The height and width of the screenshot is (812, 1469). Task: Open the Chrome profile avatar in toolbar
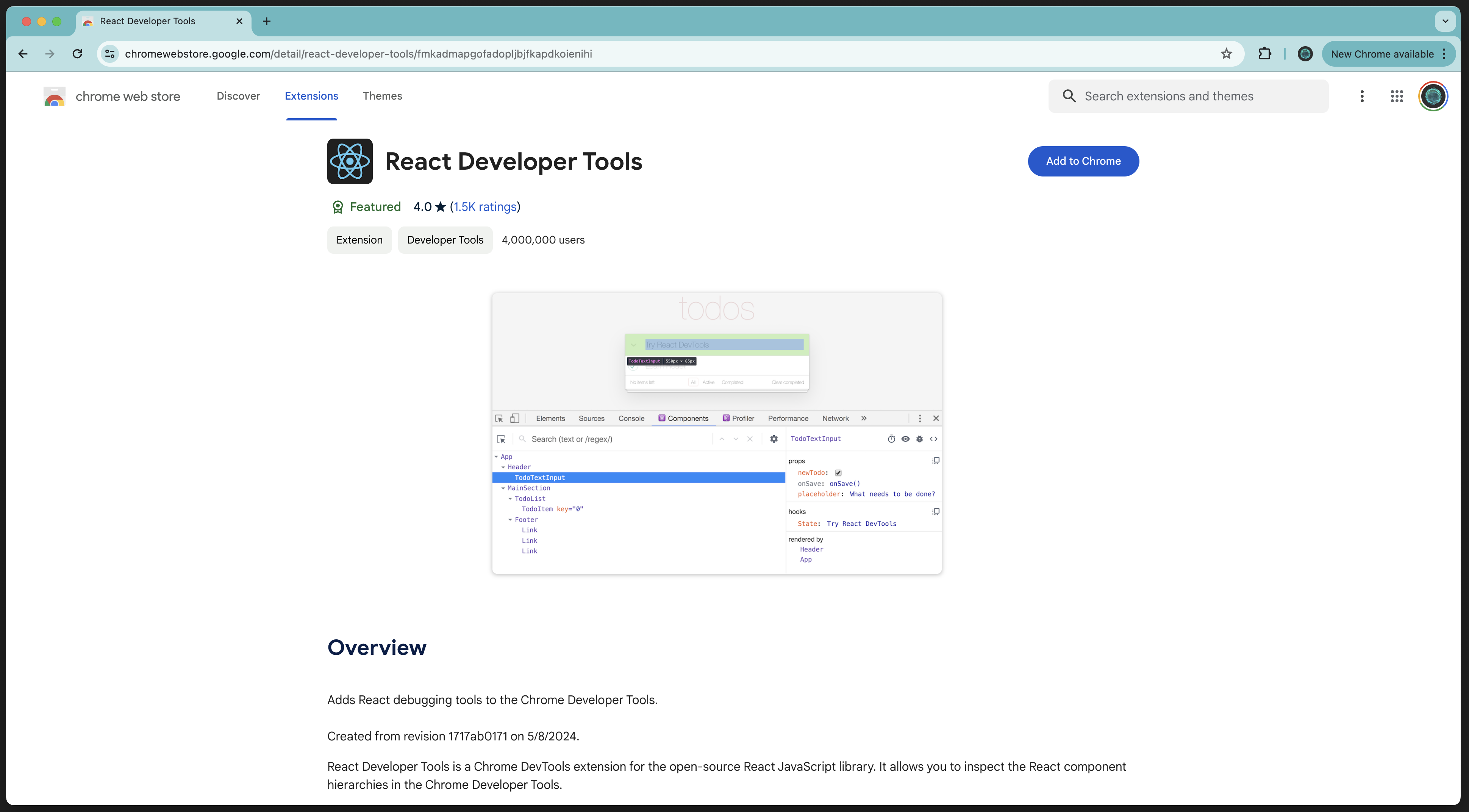(x=1305, y=54)
